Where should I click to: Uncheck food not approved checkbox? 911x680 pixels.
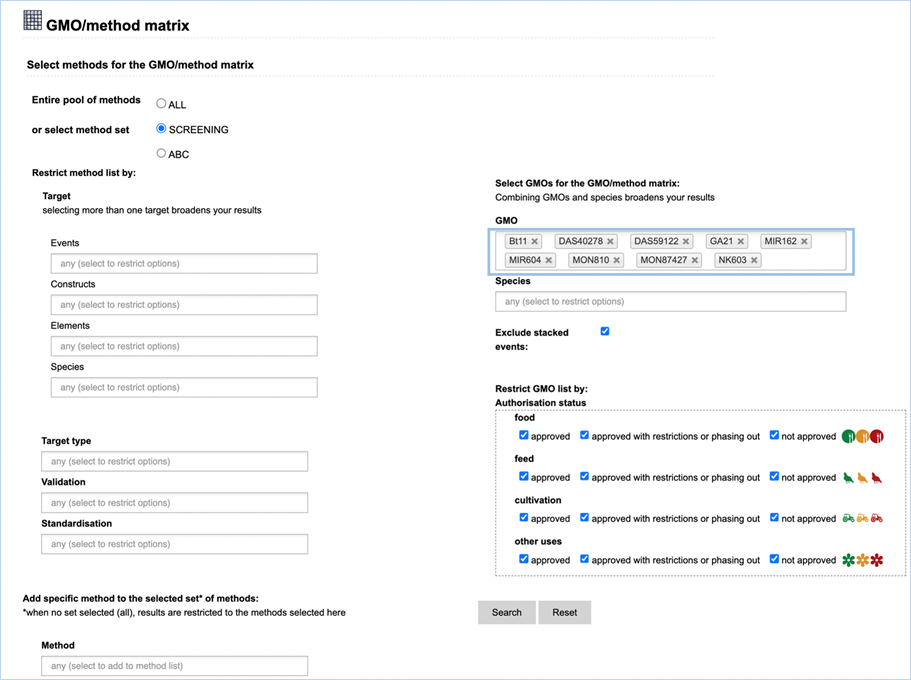click(x=774, y=435)
